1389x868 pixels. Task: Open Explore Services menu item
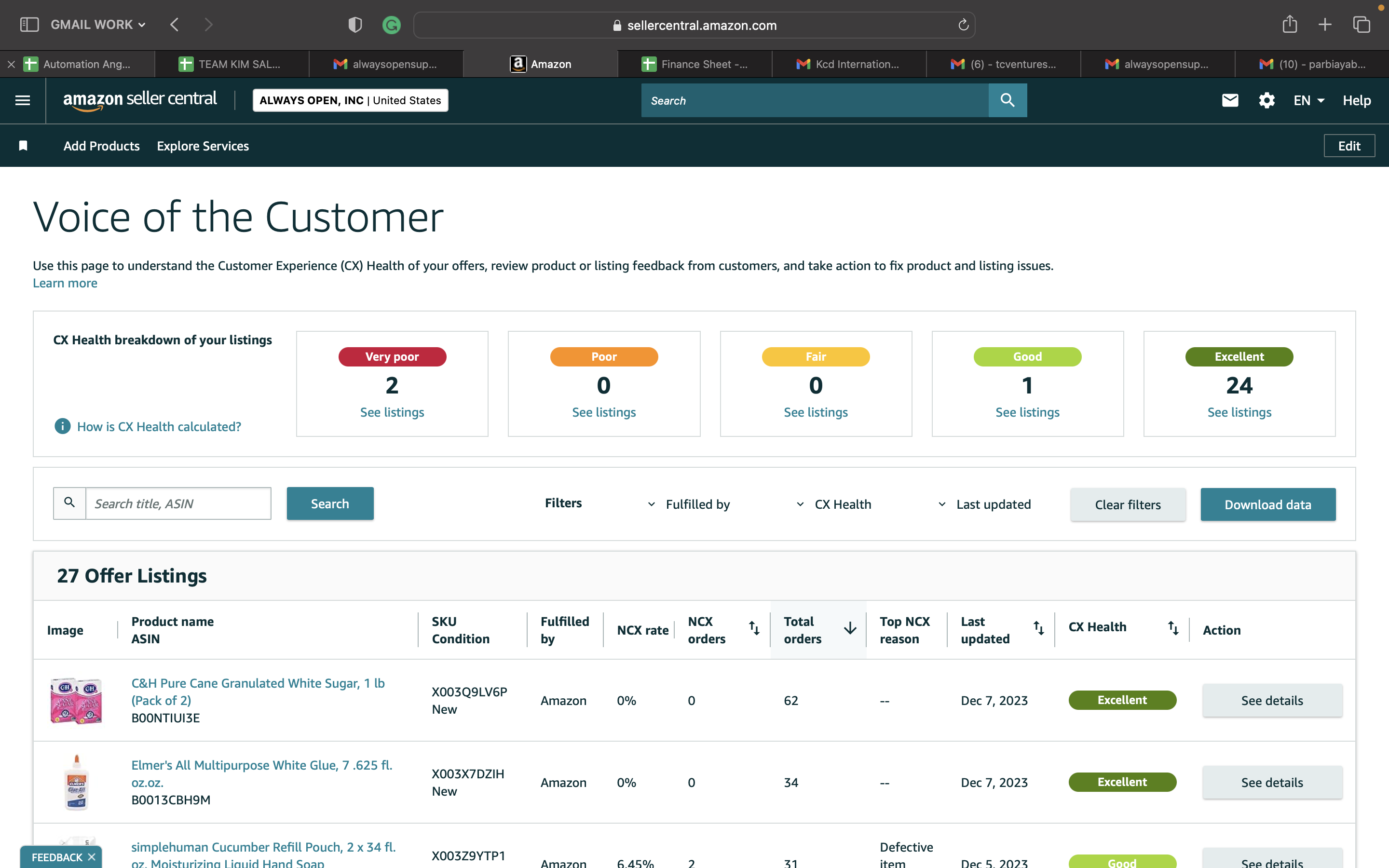coord(203,146)
